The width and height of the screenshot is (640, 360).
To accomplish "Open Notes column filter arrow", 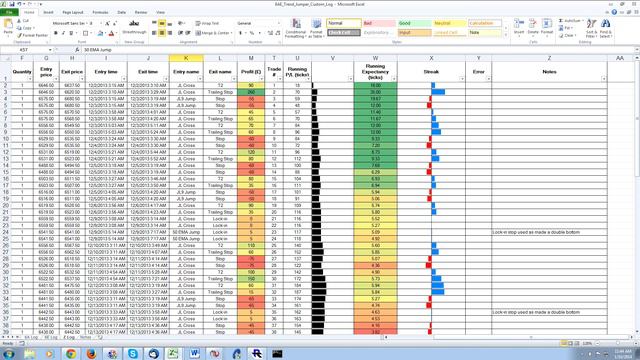I will coord(604,79).
